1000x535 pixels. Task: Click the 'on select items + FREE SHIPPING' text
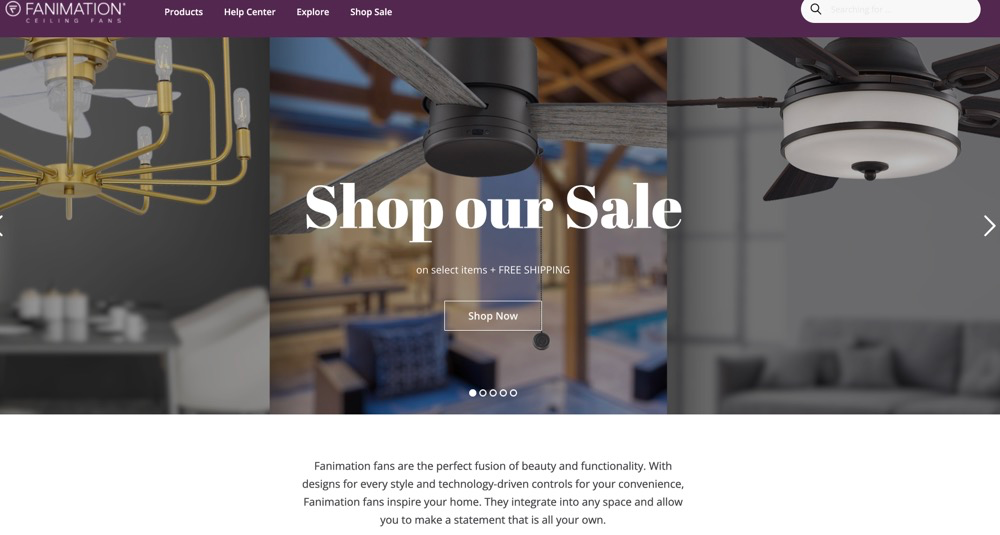coord(493,270)
